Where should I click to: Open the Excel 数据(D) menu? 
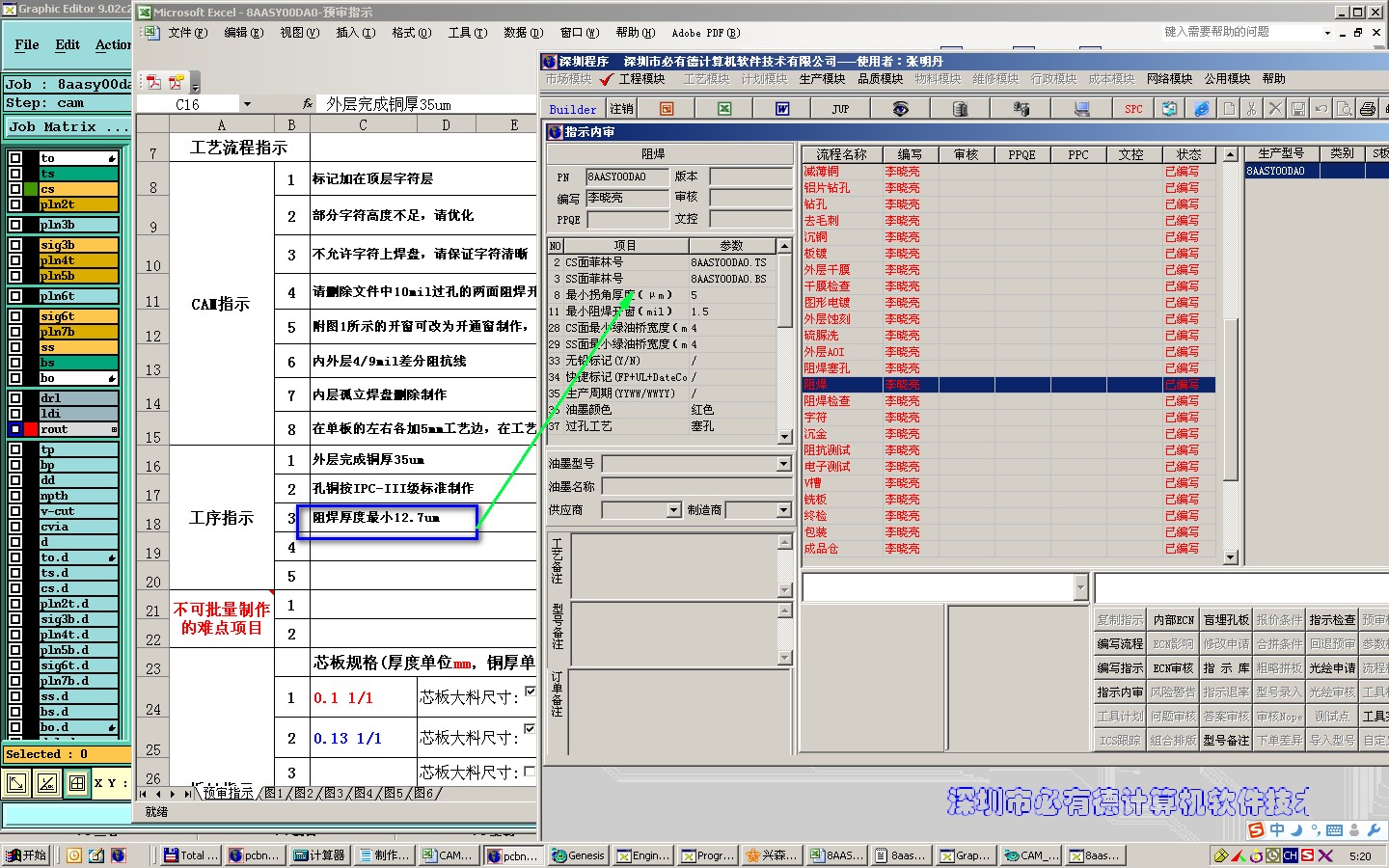523,33
